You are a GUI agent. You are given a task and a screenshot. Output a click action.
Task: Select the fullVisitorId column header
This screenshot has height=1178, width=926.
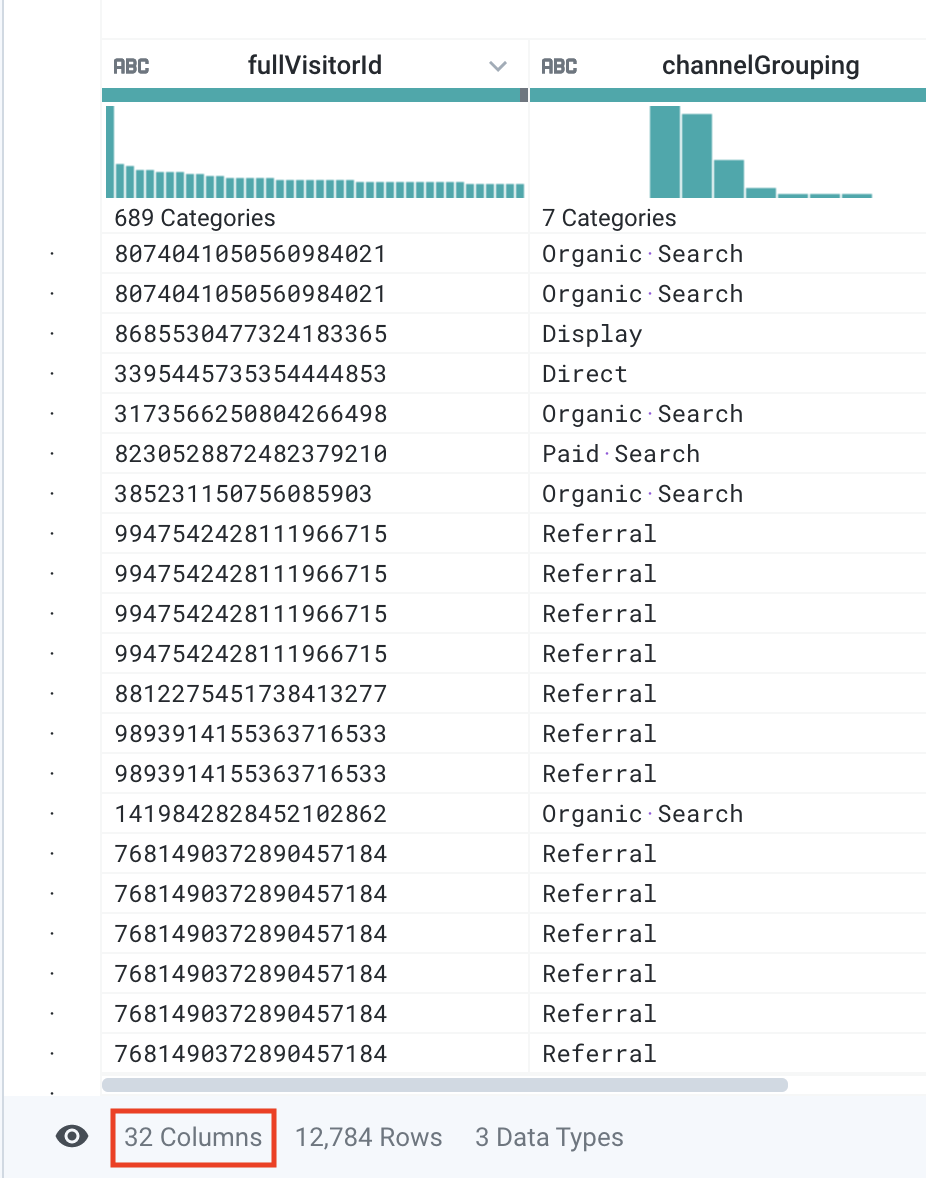tap(314, 67)
